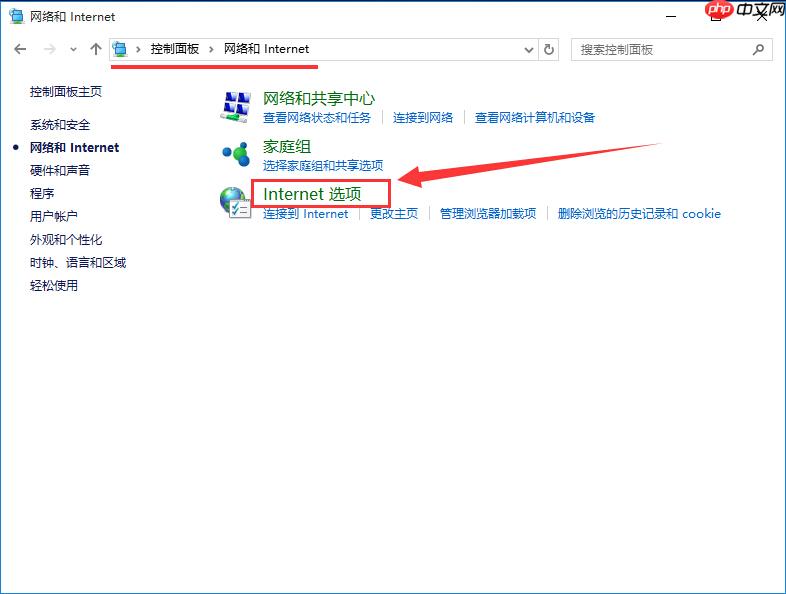Open the recent locations dropdown arrow

point(73,50)
